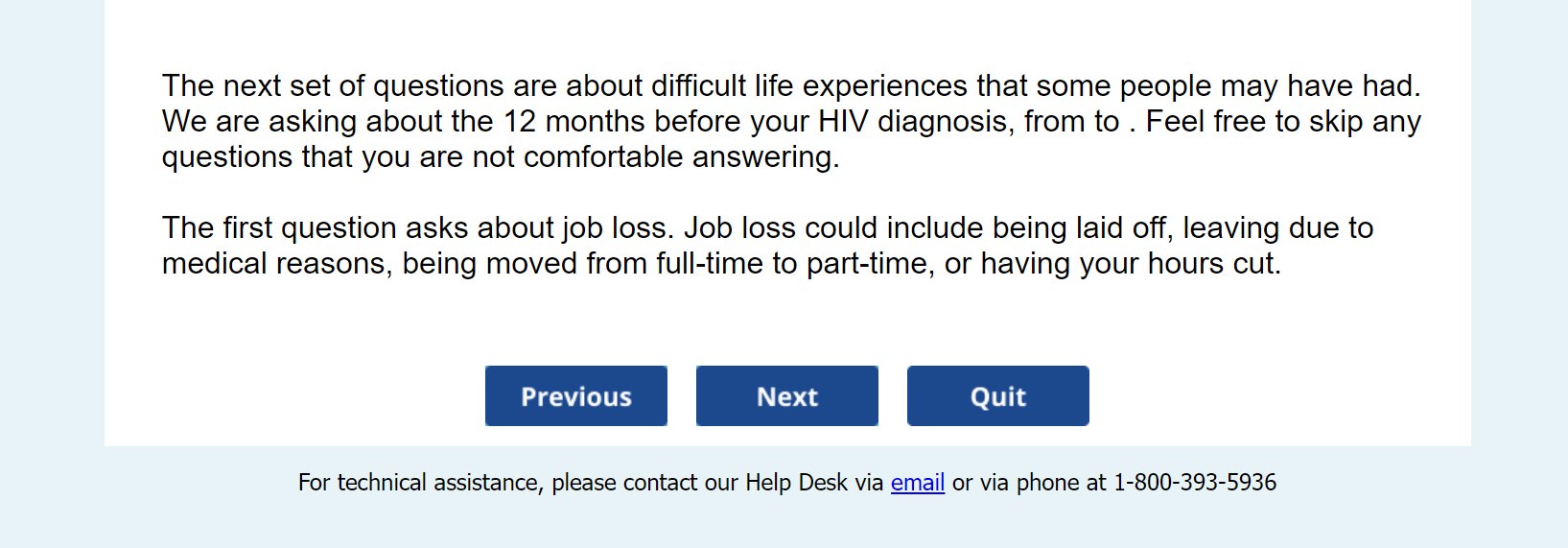The width and height of the screenshot is (1568, 548).
Task: Click the words "medical reasons"
Action: [x=274, y=264]
